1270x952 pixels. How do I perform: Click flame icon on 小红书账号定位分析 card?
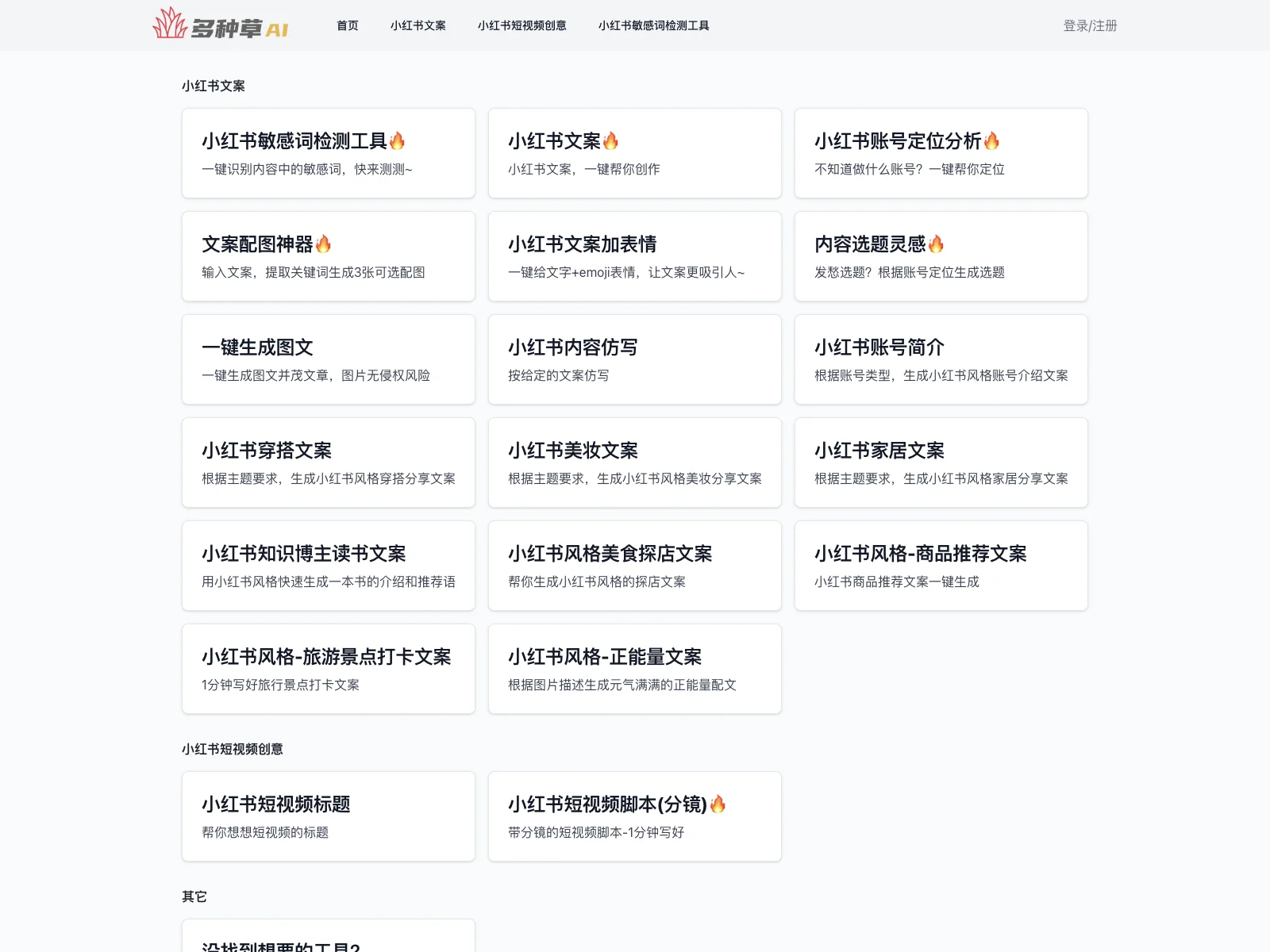pos(991,140)
